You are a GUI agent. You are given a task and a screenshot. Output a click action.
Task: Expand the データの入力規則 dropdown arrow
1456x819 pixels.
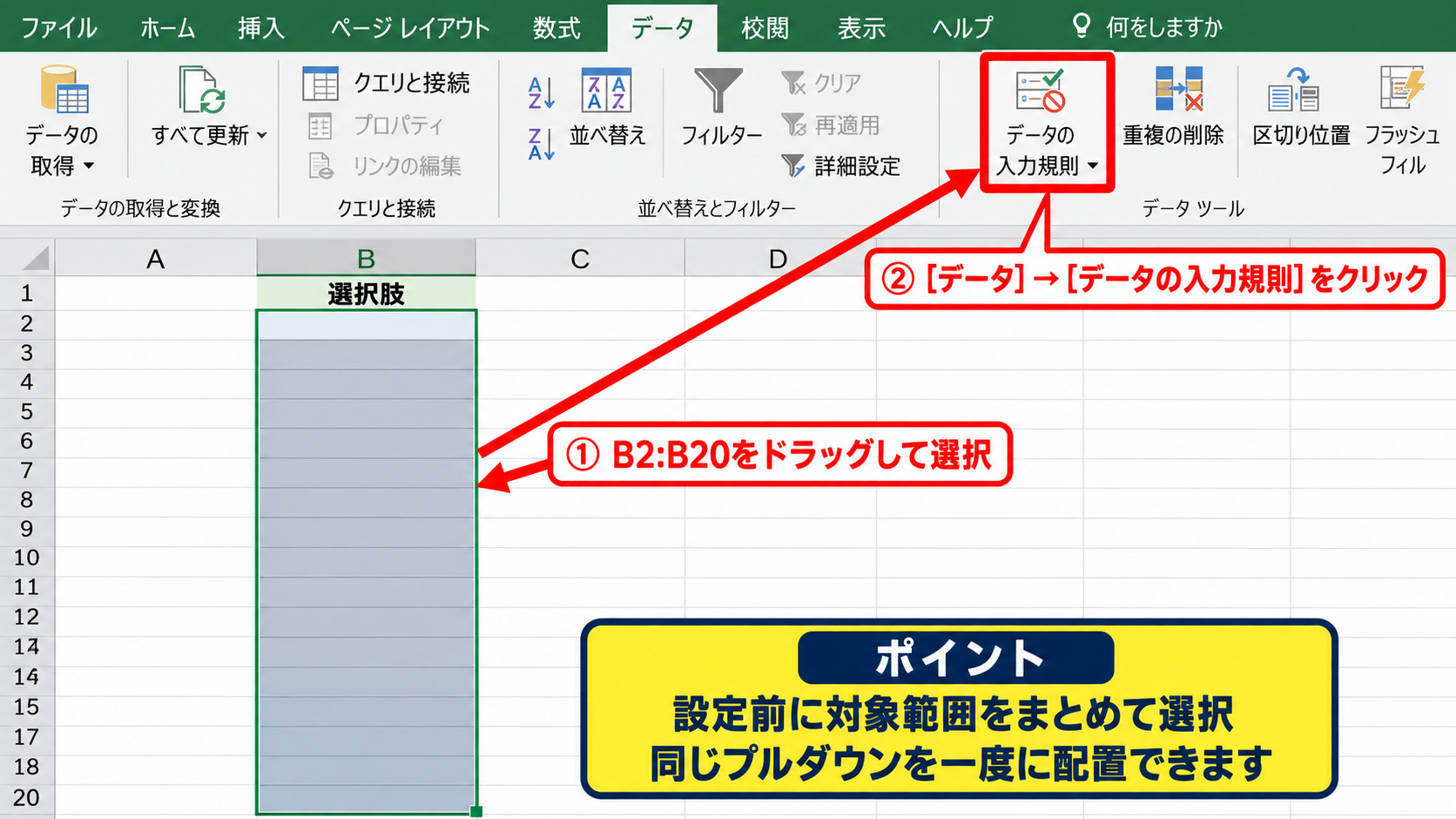1093,166
